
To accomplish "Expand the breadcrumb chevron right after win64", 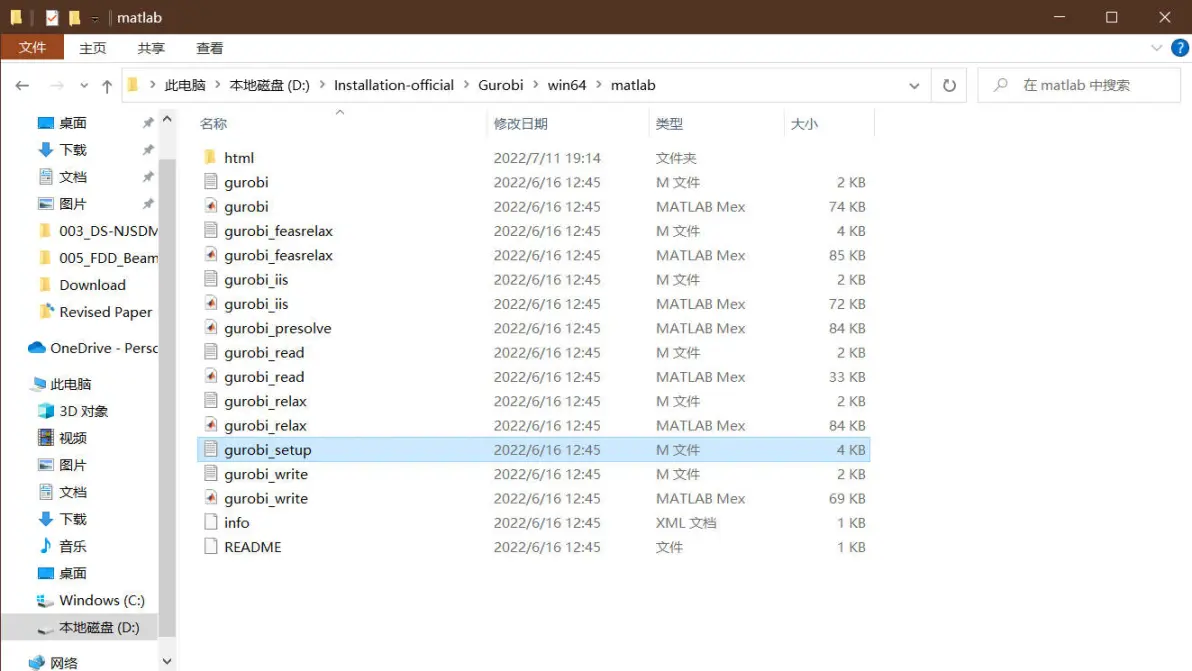I will [598, 85].
